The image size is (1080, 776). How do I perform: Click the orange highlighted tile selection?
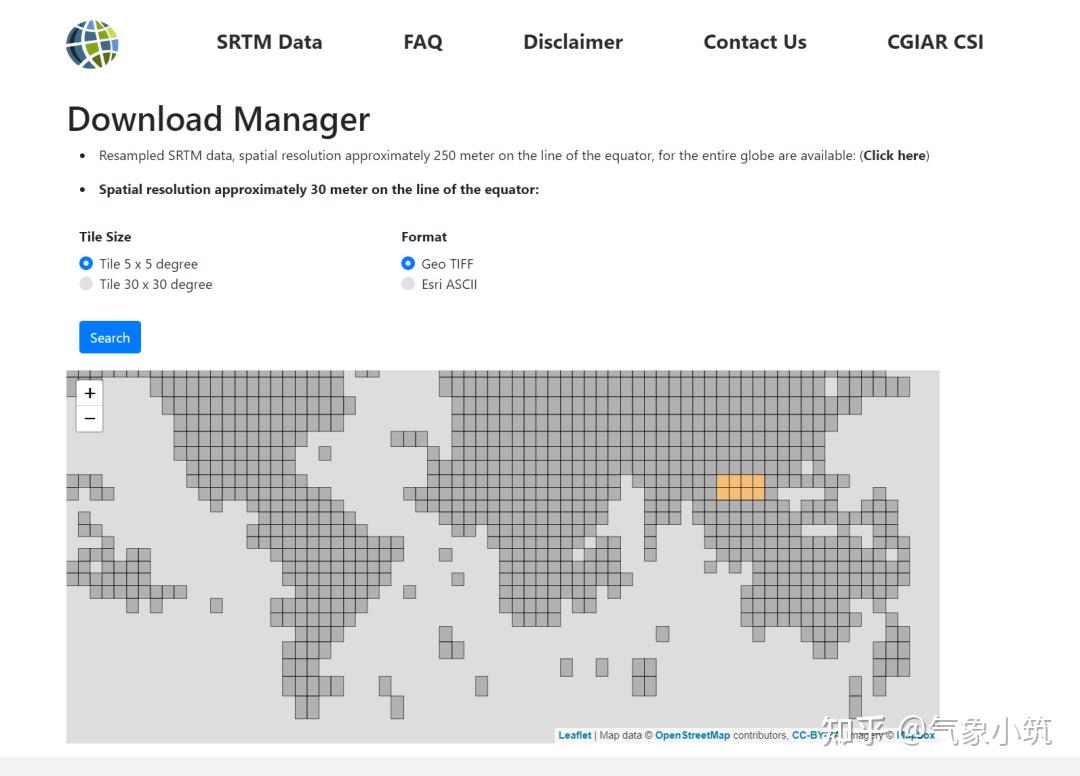741,487
